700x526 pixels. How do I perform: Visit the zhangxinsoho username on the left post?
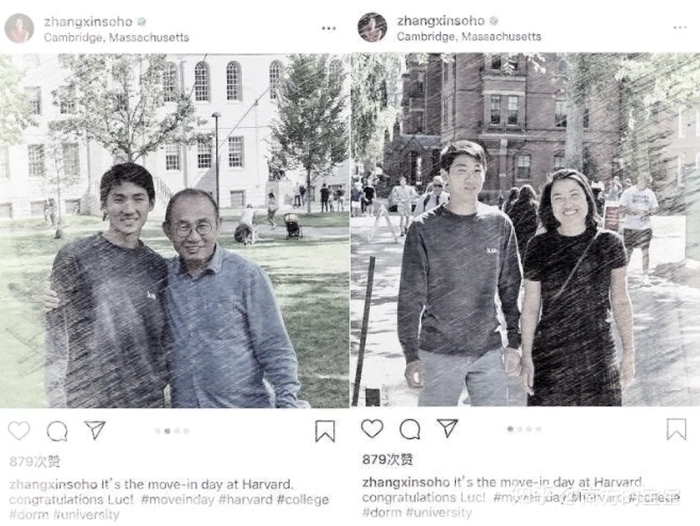88,22
